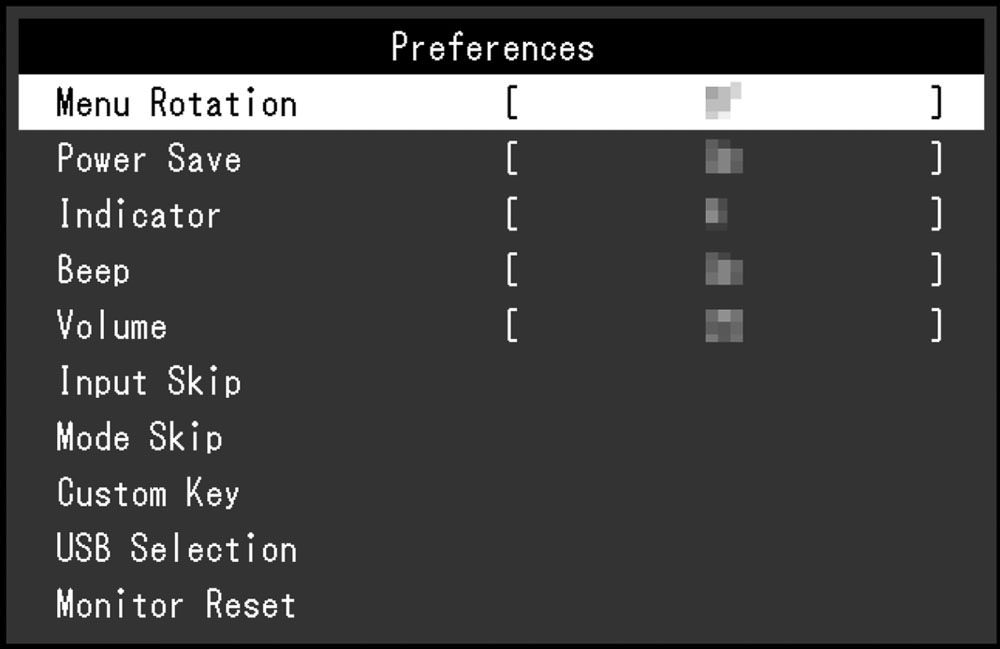Choose Monitor Reset
The image size is (1000, 649).
(x=176, y=604)
